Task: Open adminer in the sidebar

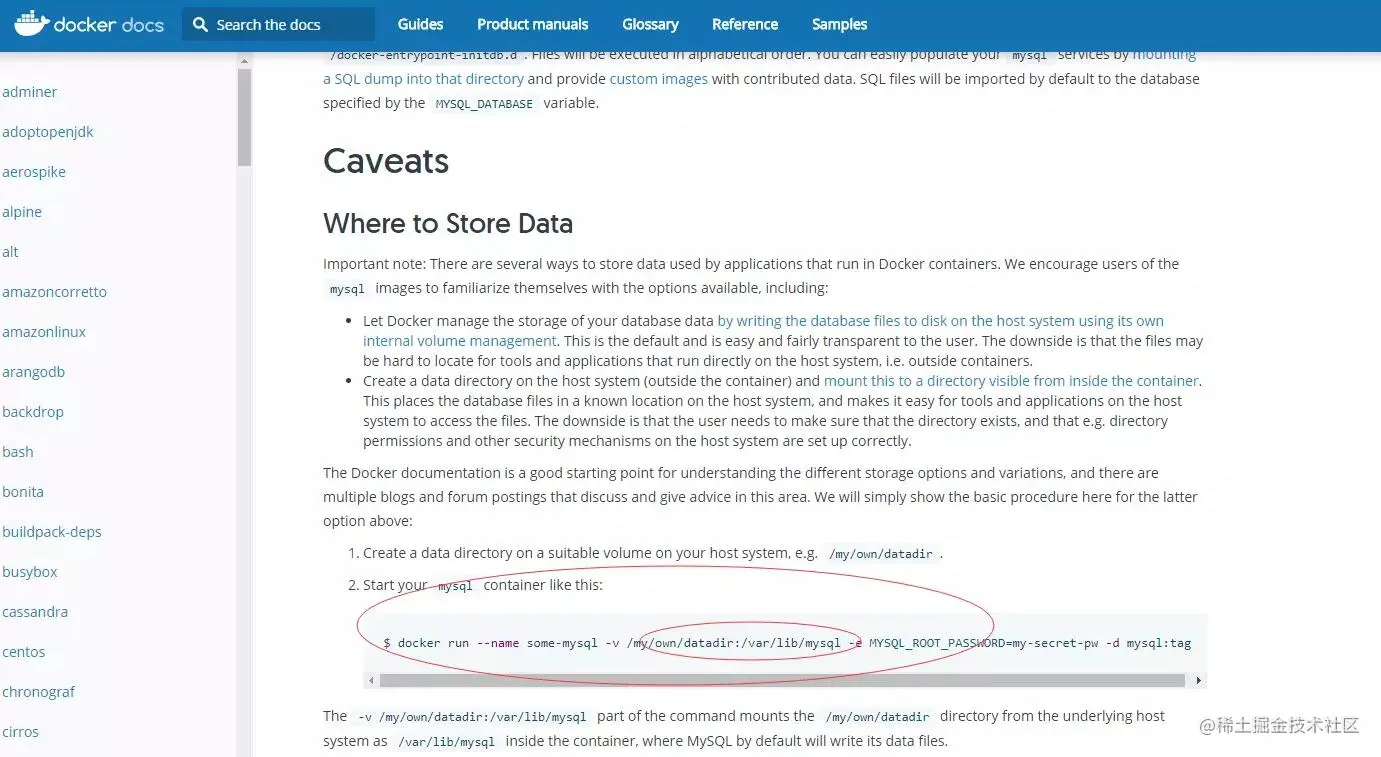Action: 30,92
